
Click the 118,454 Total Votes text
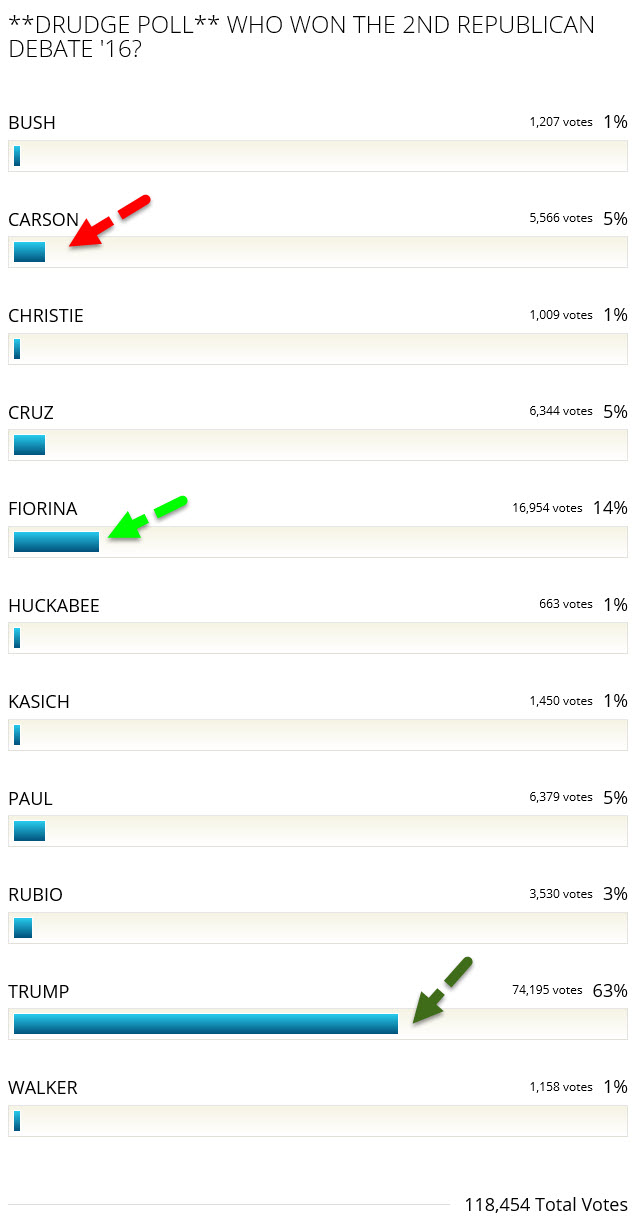tap(545, 1204)
